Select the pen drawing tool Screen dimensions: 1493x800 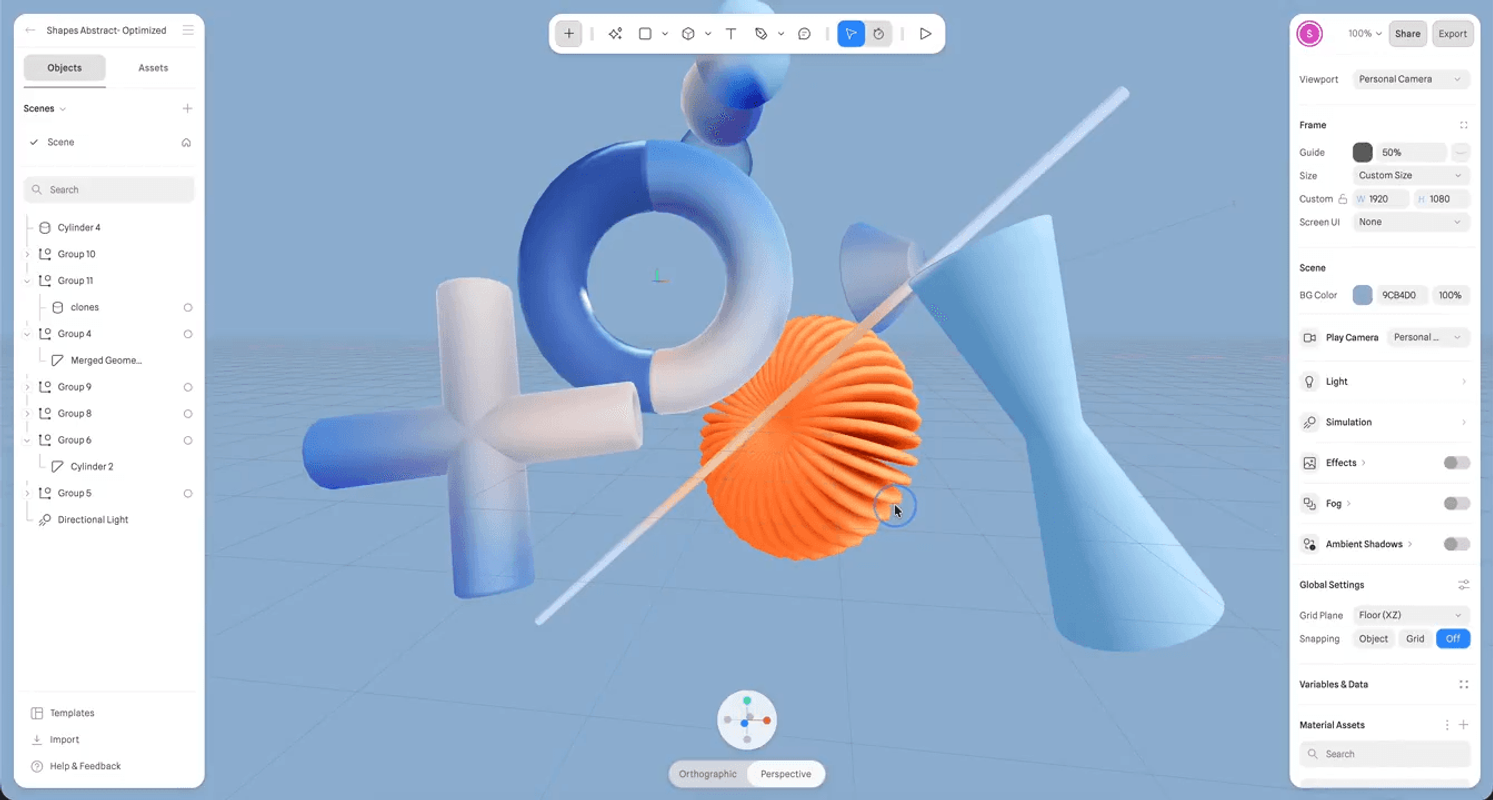(761, 34)
